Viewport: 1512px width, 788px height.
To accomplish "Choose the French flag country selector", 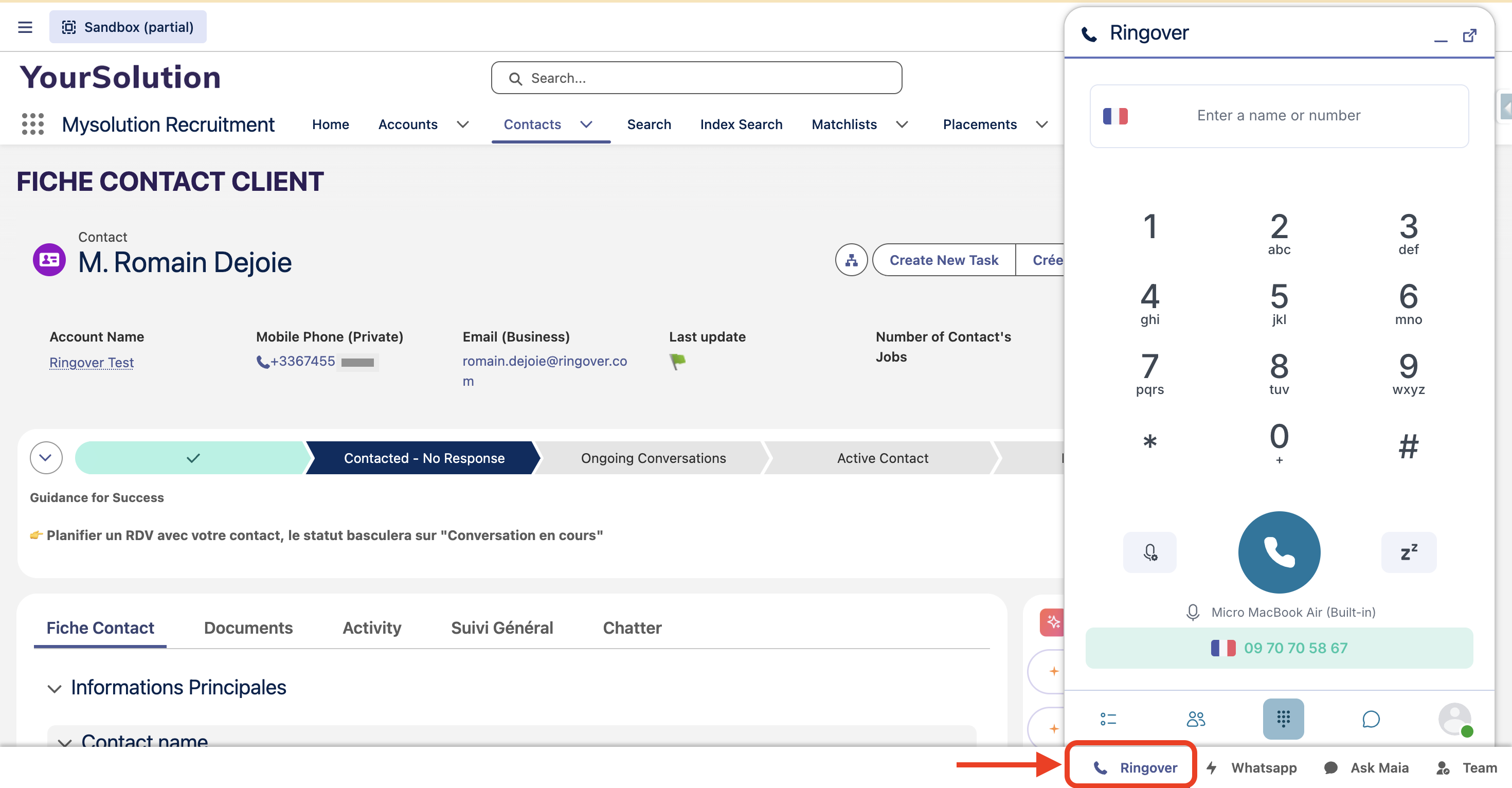I will [x=1115, y=116].
